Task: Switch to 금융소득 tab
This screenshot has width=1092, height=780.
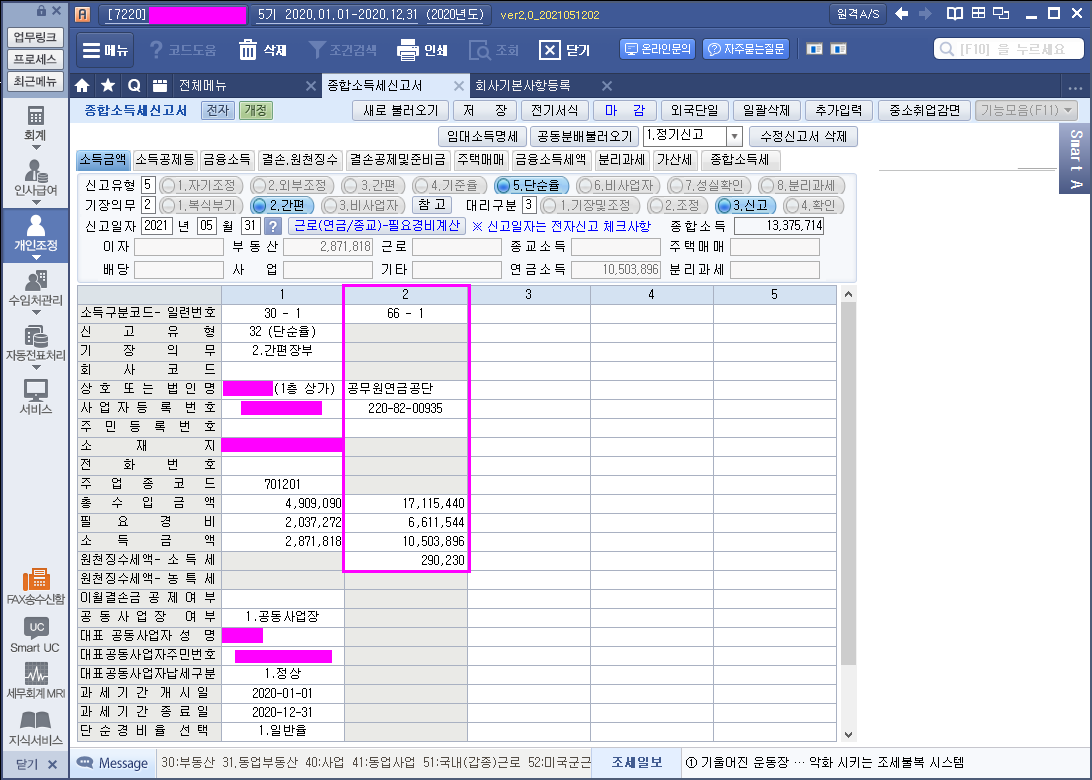Action: (227, 159)
